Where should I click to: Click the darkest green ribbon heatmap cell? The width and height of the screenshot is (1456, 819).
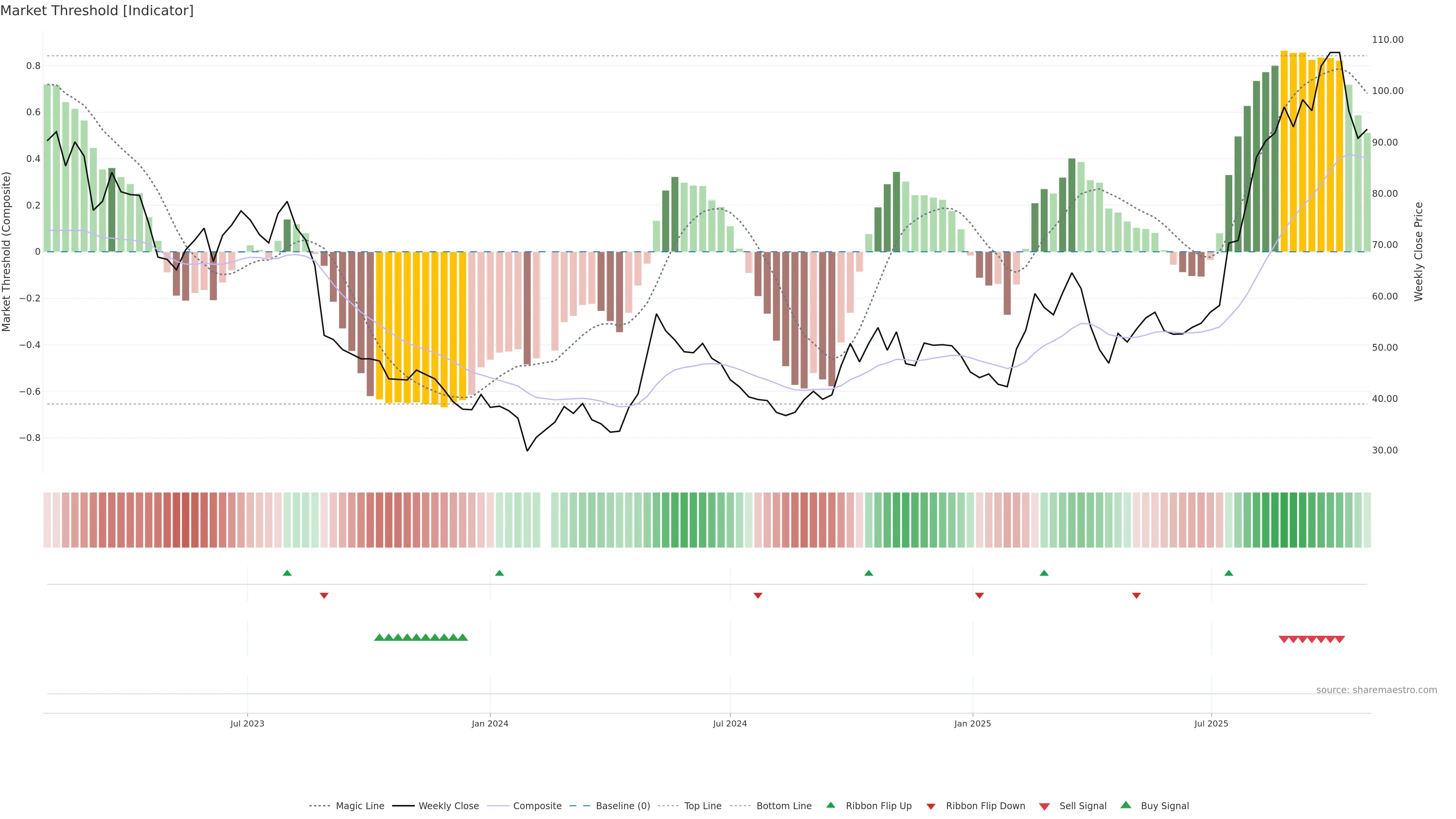(1284, 520)
